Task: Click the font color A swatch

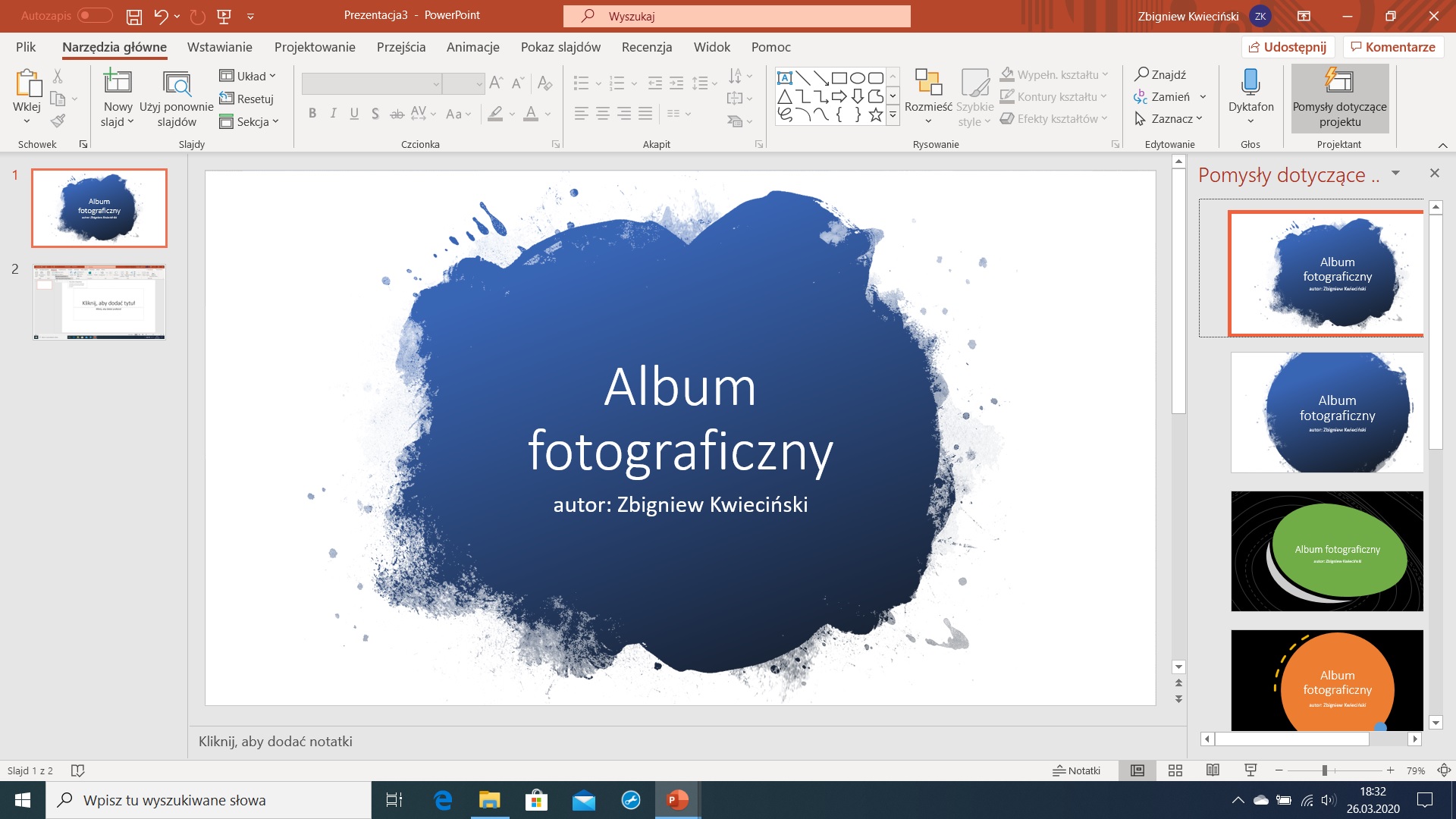Action: pos(531,115)
